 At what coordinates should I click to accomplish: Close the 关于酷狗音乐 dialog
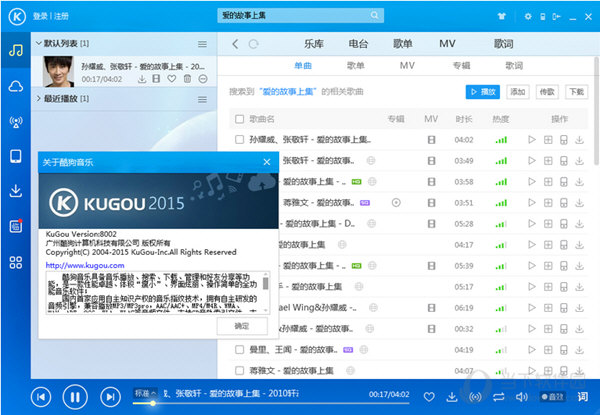click(267, 162)
